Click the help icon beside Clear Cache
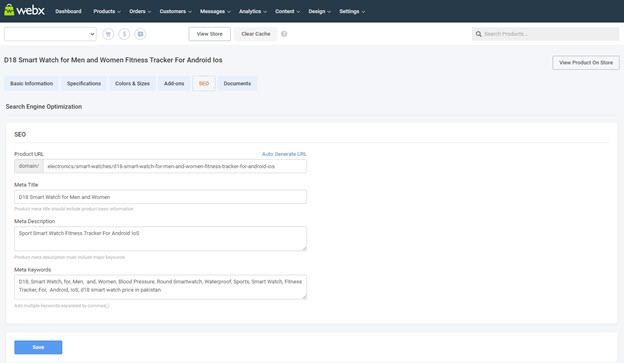624x363 pixels. click(284, 34)
